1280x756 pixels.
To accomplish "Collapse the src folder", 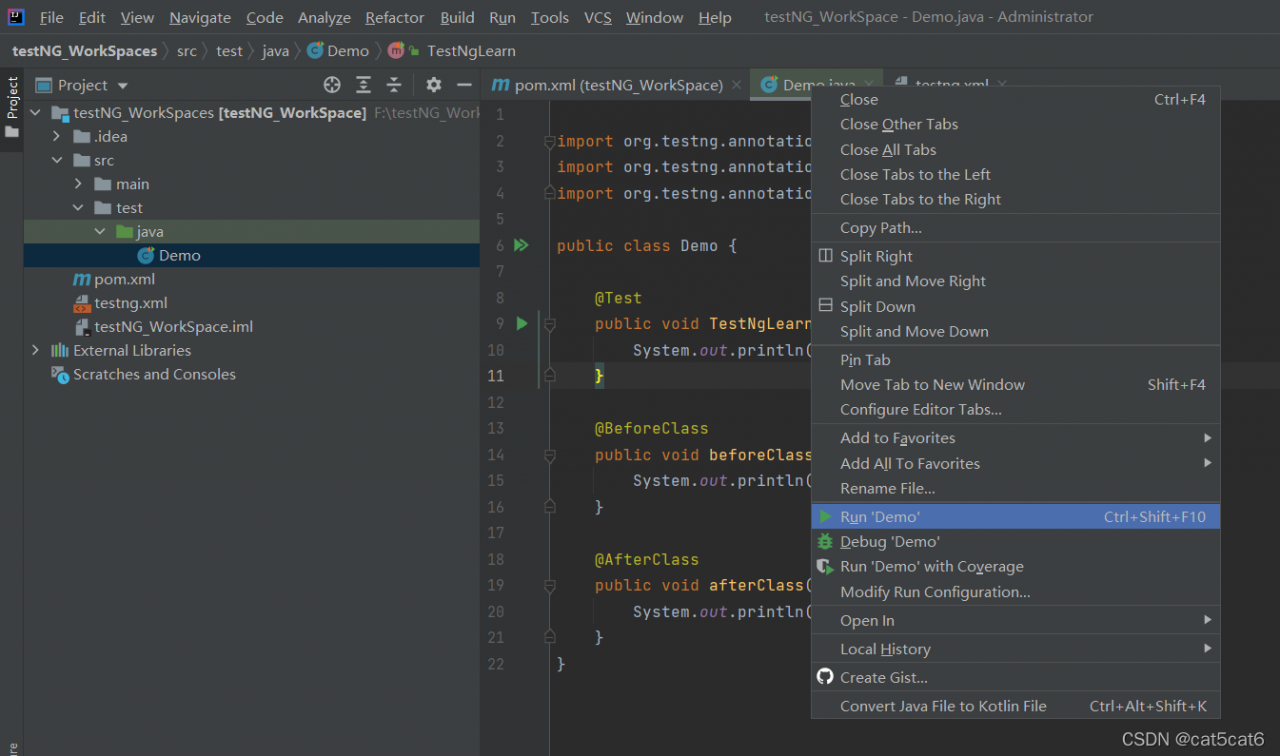I will [57, 160].
